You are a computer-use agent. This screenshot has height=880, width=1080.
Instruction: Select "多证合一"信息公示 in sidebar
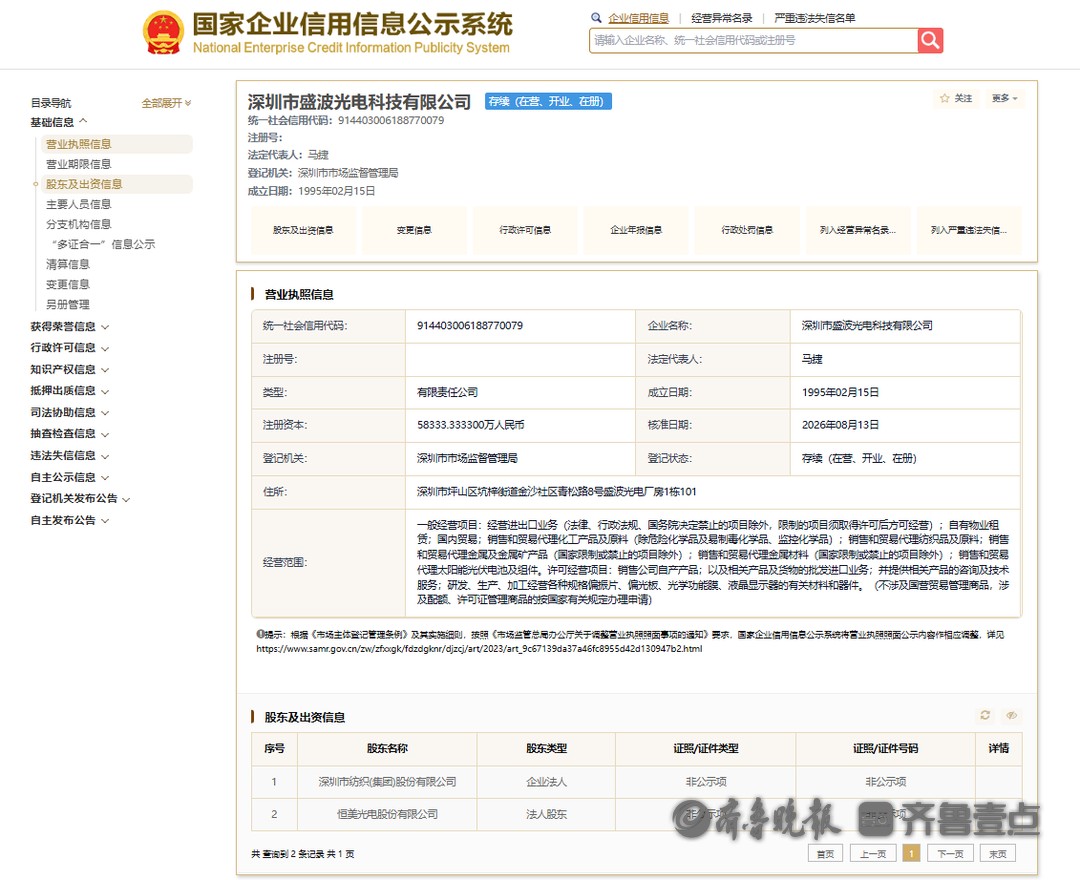pos(103,244)
